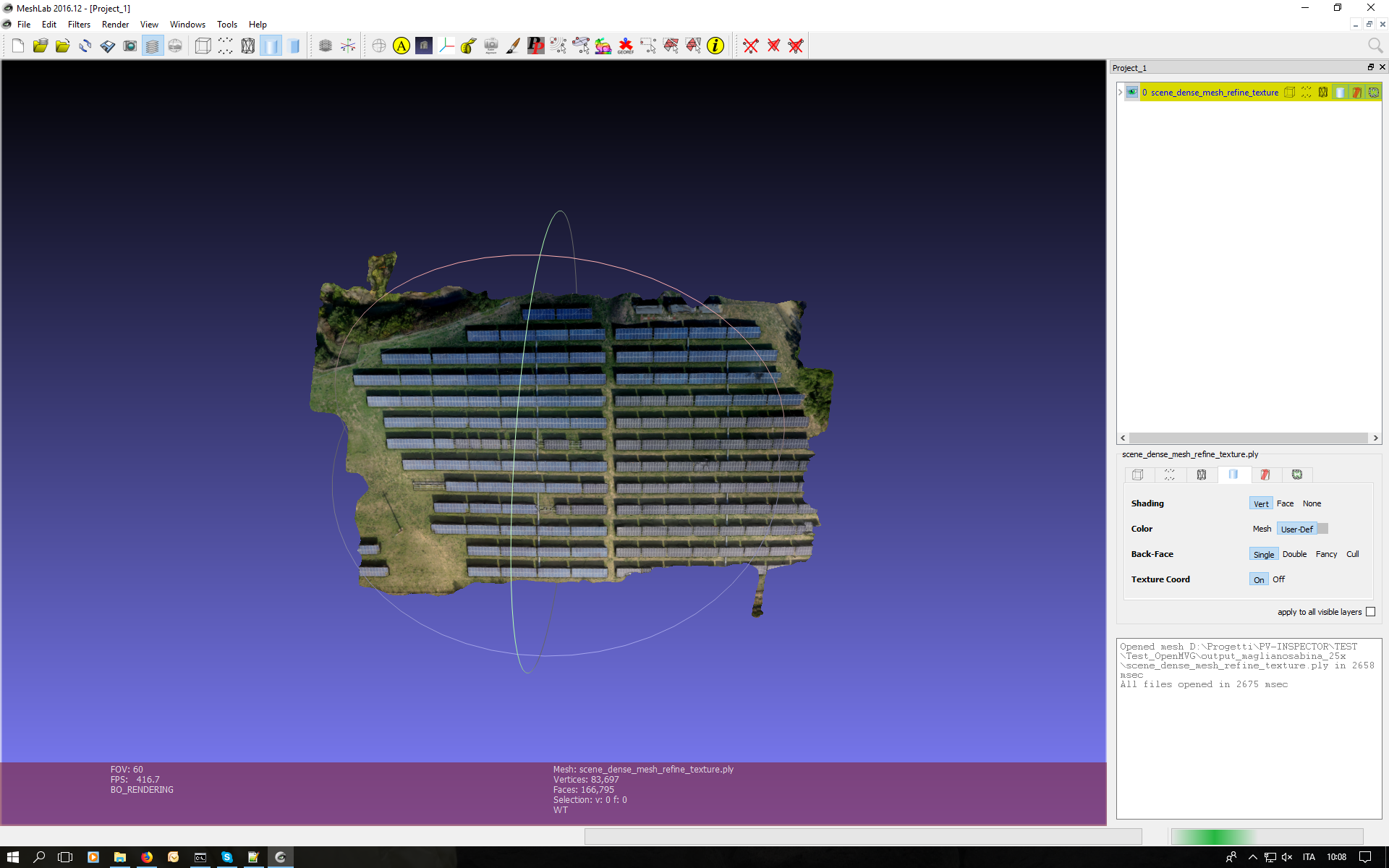This screenshot has height=868, width=1389.
Task: Delete current mesh using red X icon
Action: click(x=751, y=46)
